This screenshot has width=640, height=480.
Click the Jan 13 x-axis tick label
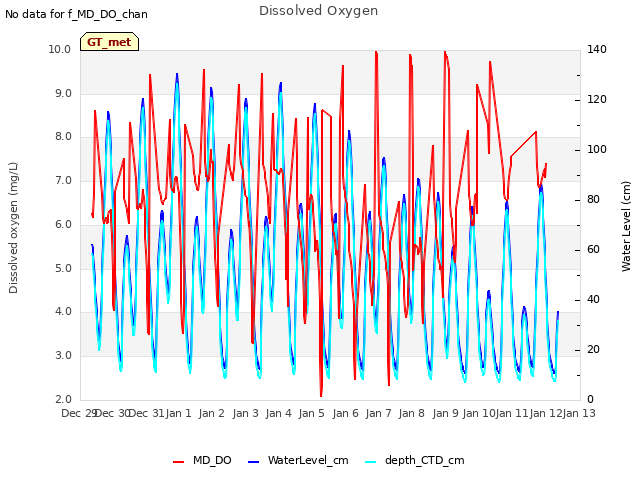[x=579, y=413]
